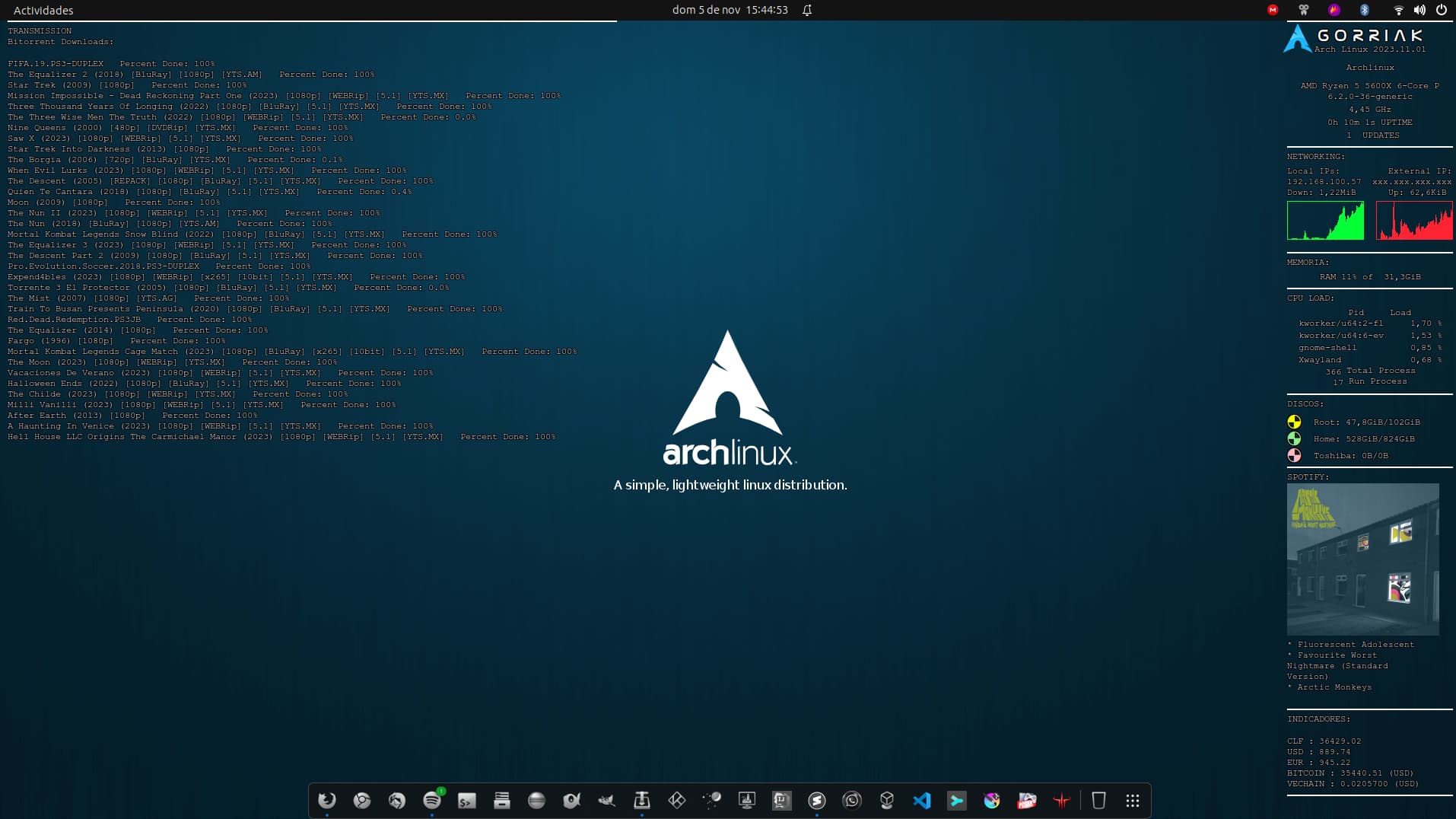Screen dimensions: 1456x819
Task: Open Transmission downloader dock icon
Action: click(x=642, y=800)
